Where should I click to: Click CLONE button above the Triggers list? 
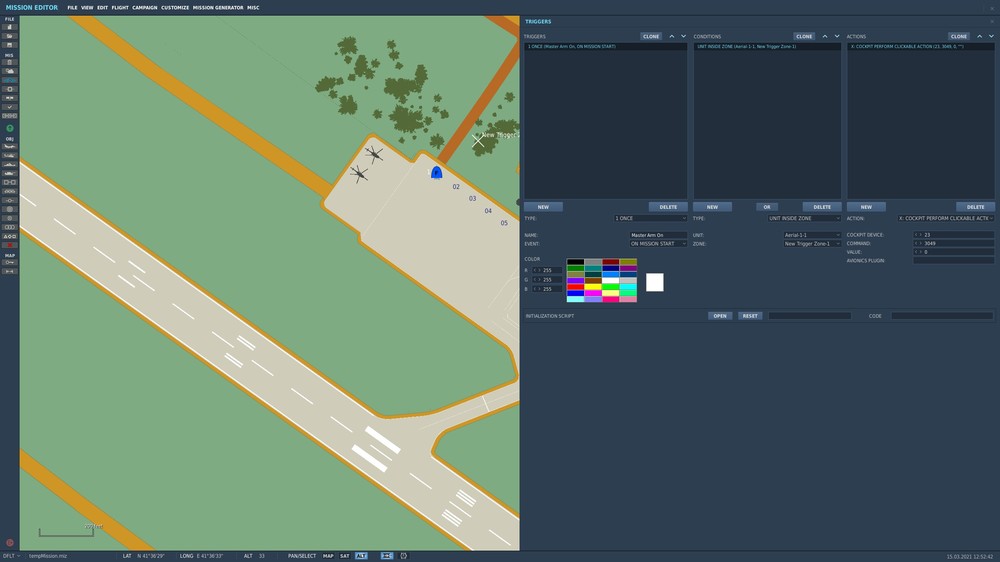point(651,36)
